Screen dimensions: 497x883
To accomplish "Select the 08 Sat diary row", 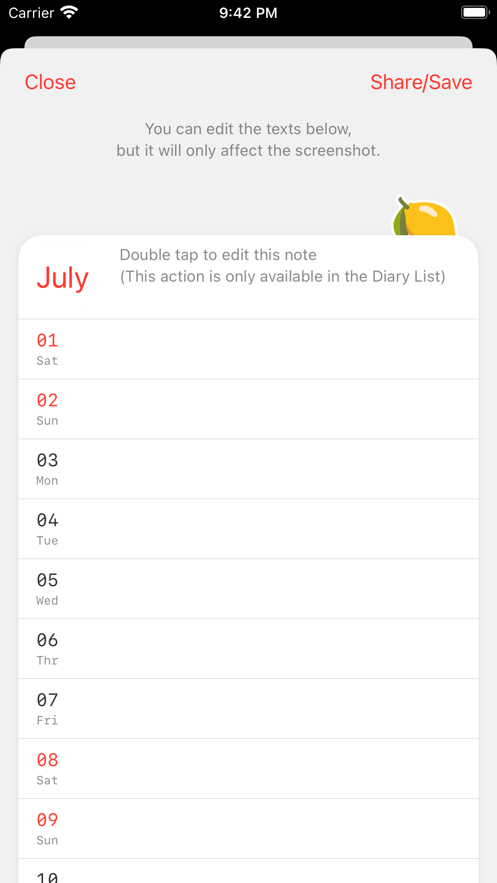I will (x=248, y=769).
